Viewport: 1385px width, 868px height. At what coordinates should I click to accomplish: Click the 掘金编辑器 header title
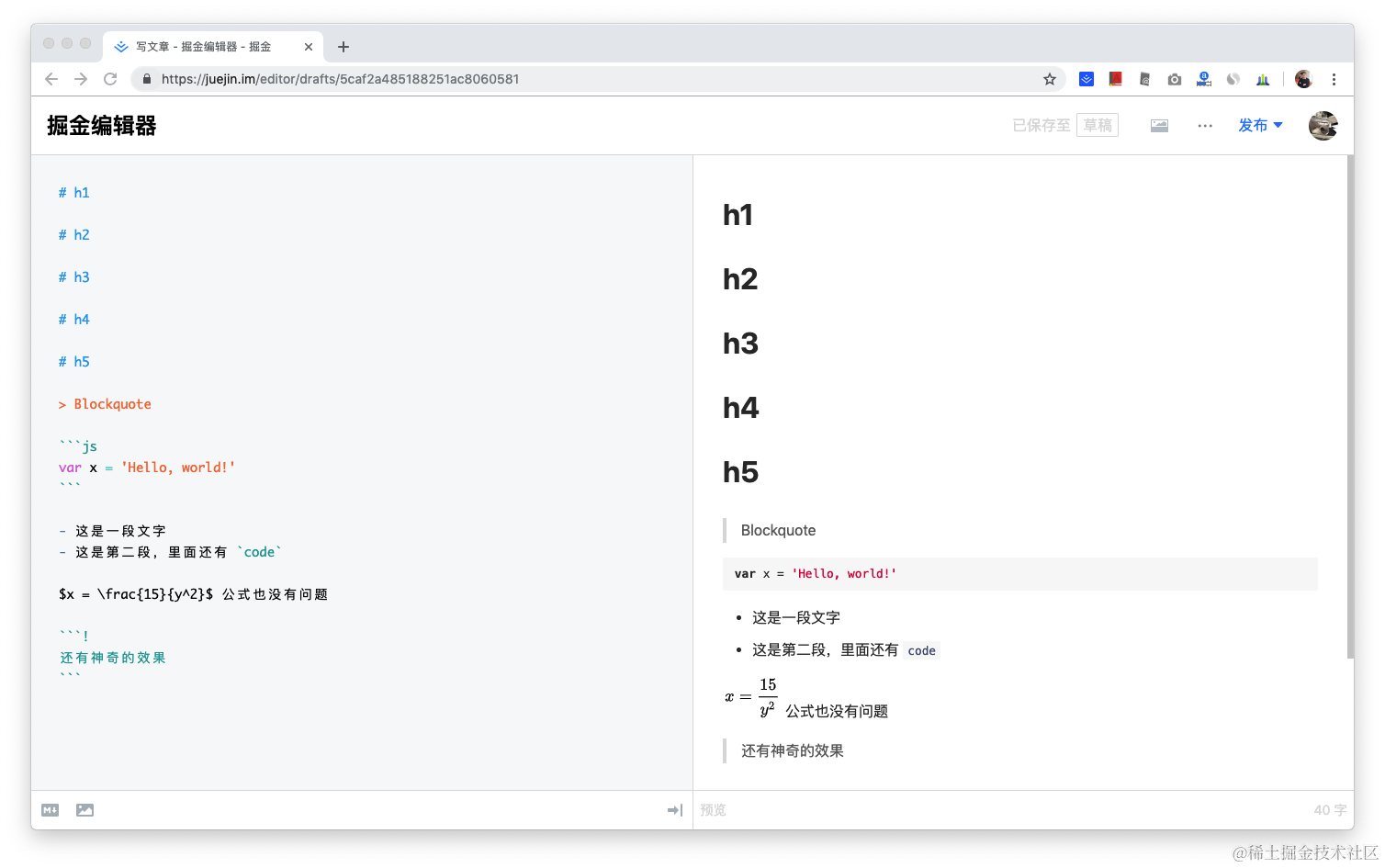101,125
